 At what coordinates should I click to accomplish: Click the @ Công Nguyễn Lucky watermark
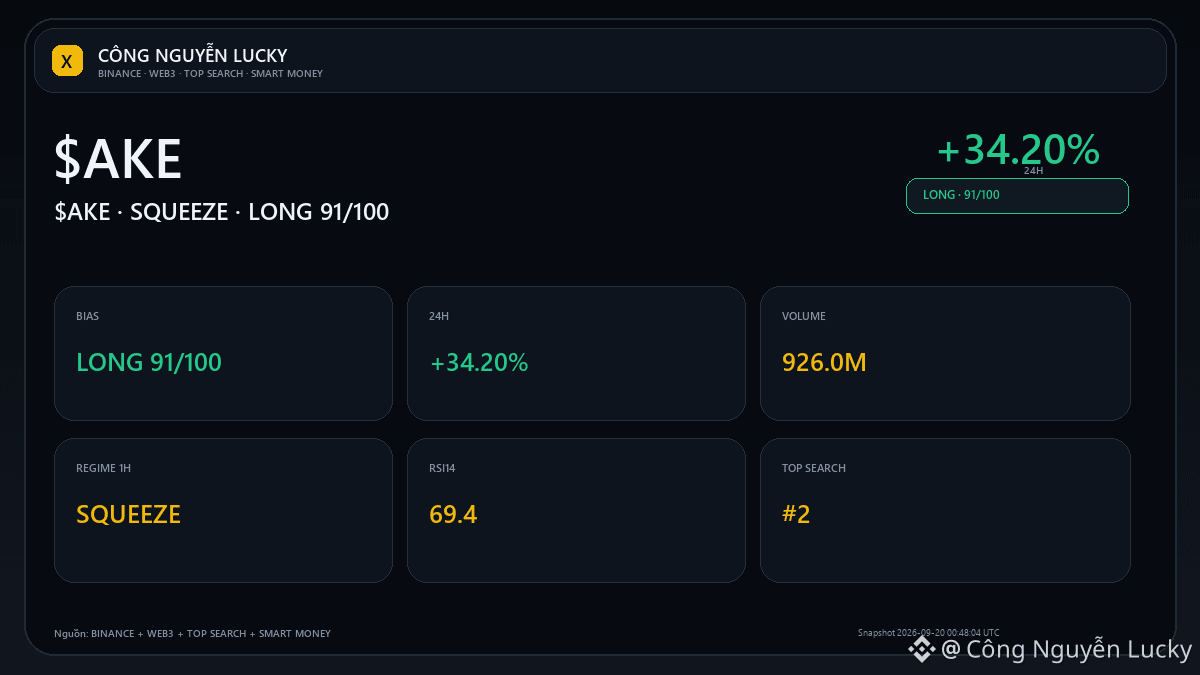click(1067, 650)
